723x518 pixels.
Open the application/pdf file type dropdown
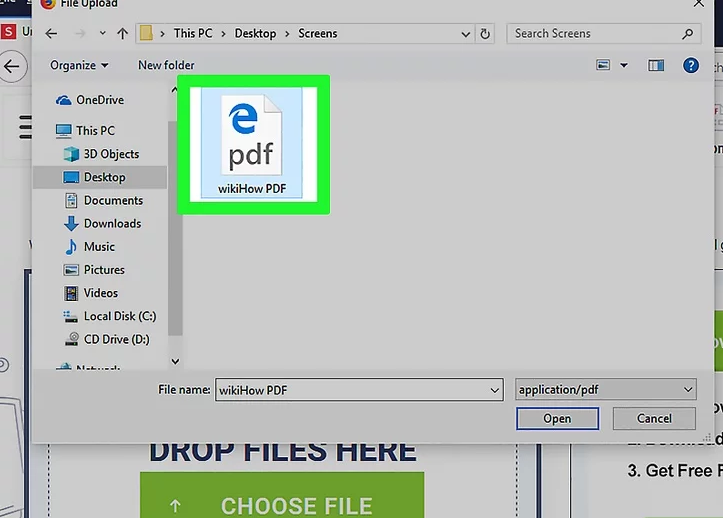[606, 390]
